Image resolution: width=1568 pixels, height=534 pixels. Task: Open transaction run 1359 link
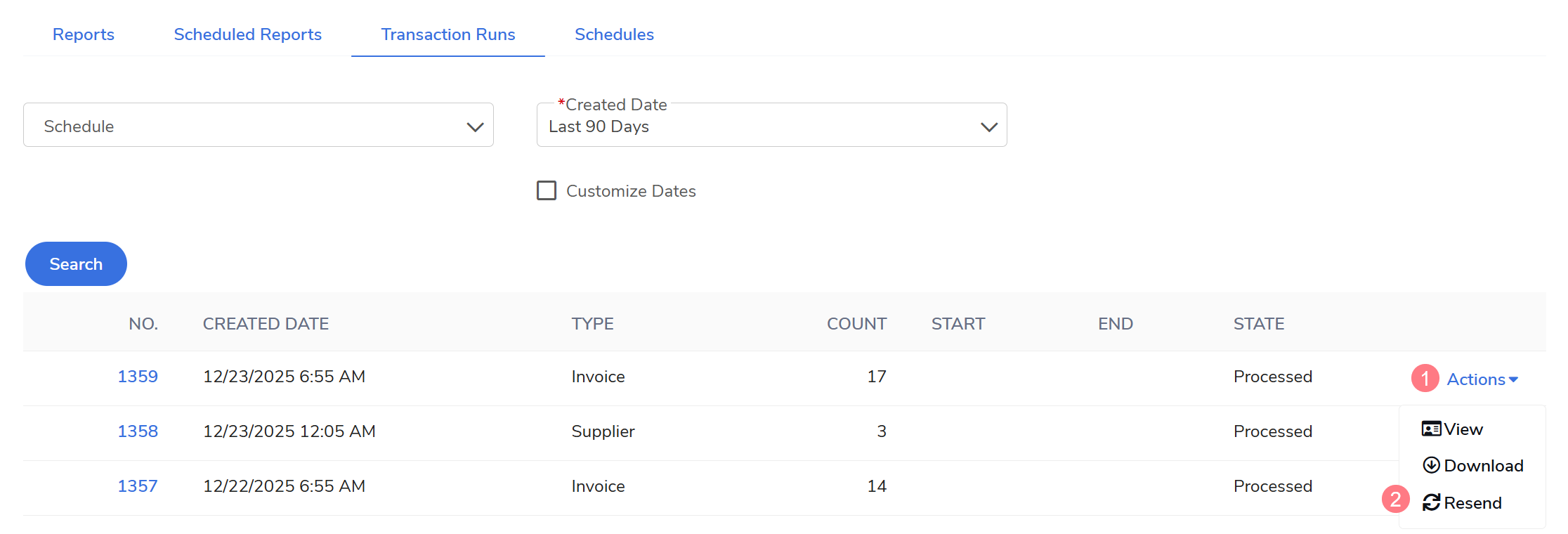[138, 377]
